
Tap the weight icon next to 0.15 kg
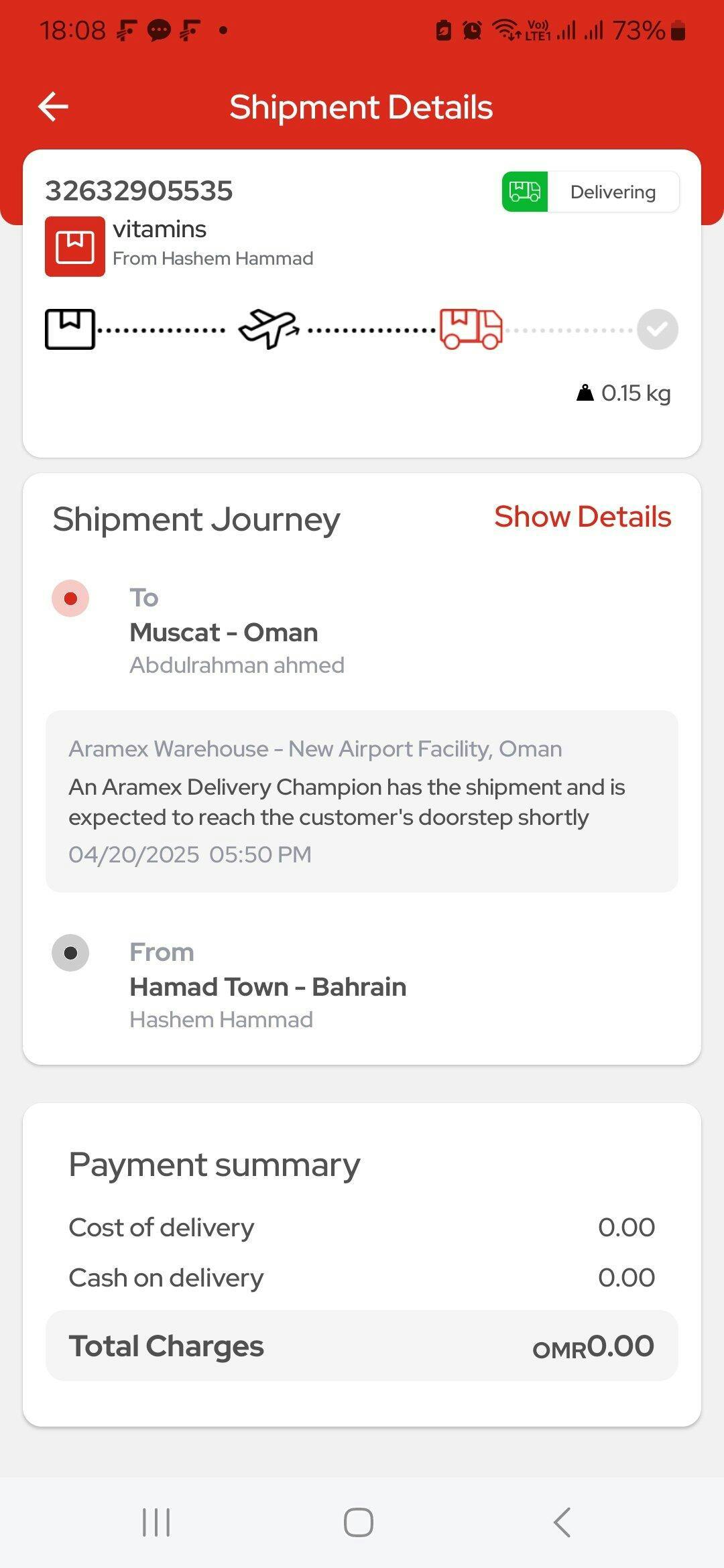point(585,393)
